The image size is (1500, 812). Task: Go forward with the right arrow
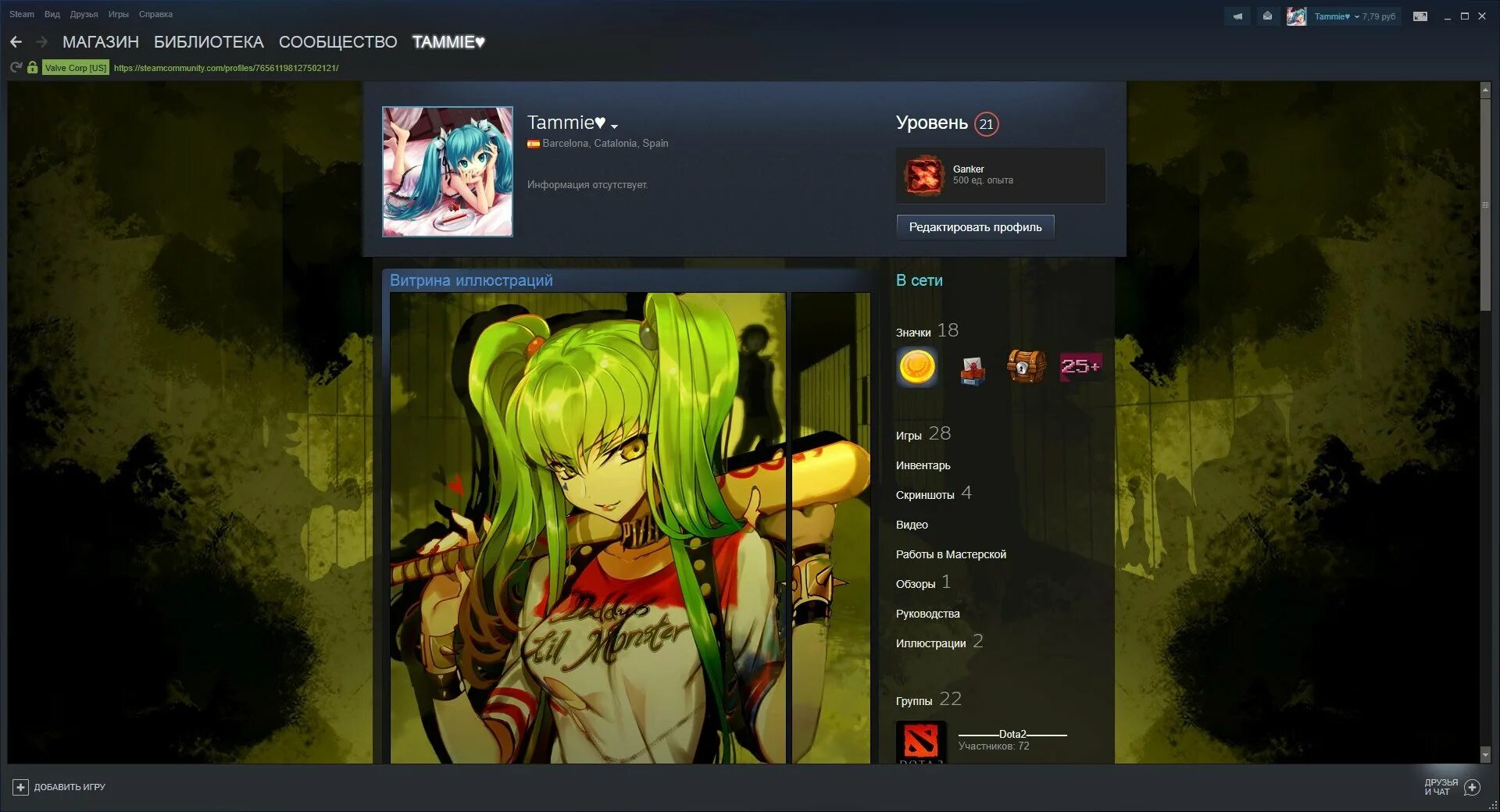pos(42,41)
